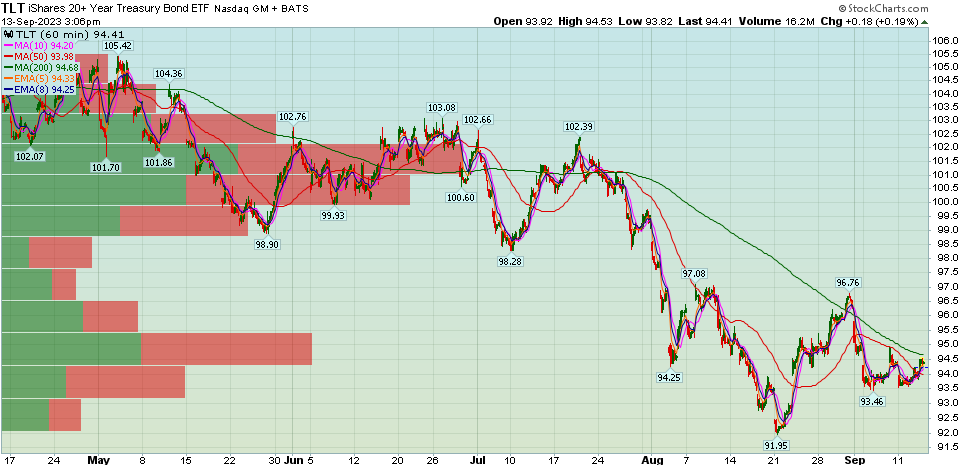Click the 98.28 low price label

[511, 261]
